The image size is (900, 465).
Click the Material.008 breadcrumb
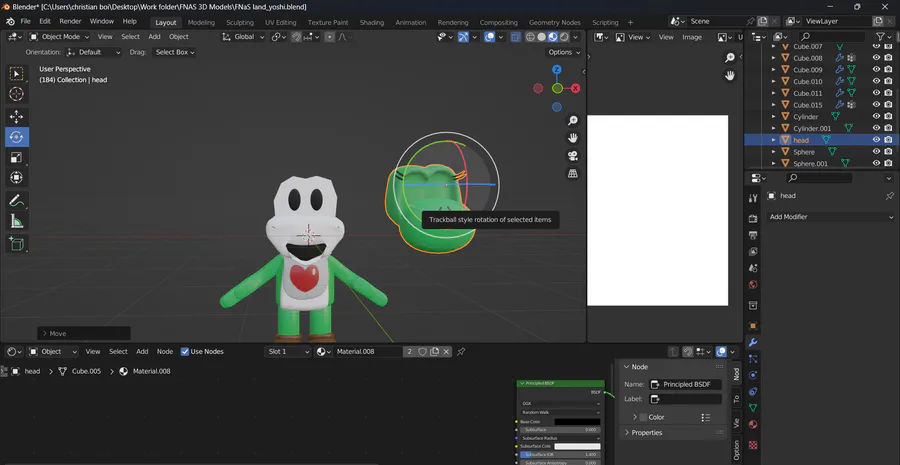[145, 371]
